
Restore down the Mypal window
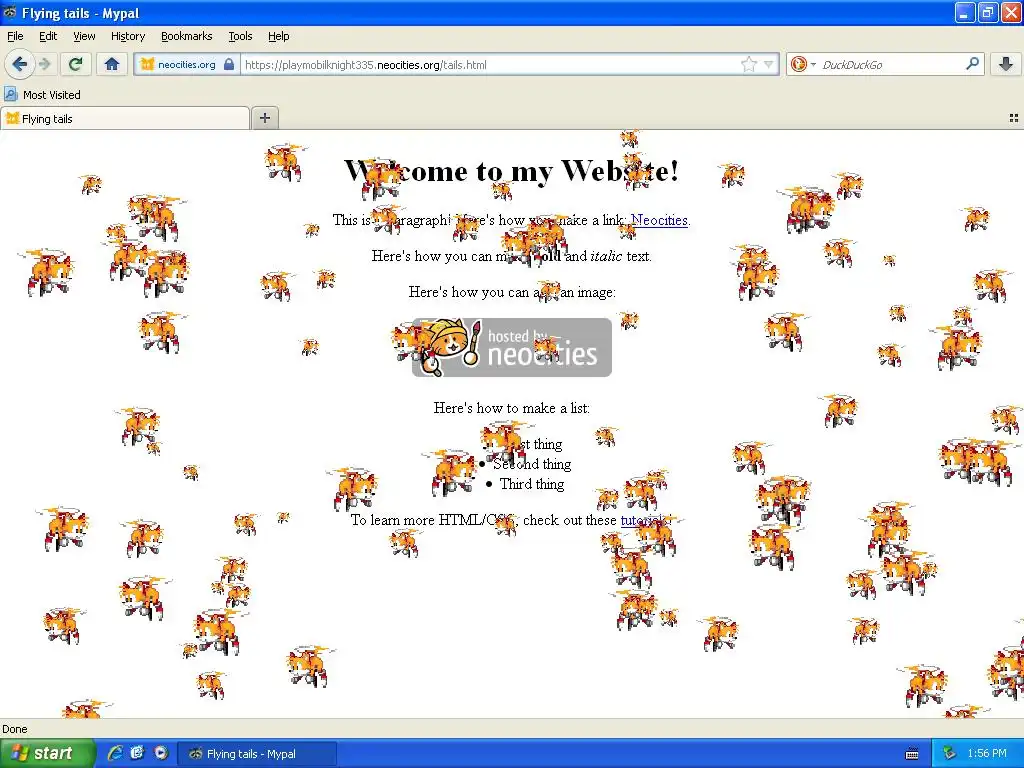pyautogui.click(x=987, y=12)
